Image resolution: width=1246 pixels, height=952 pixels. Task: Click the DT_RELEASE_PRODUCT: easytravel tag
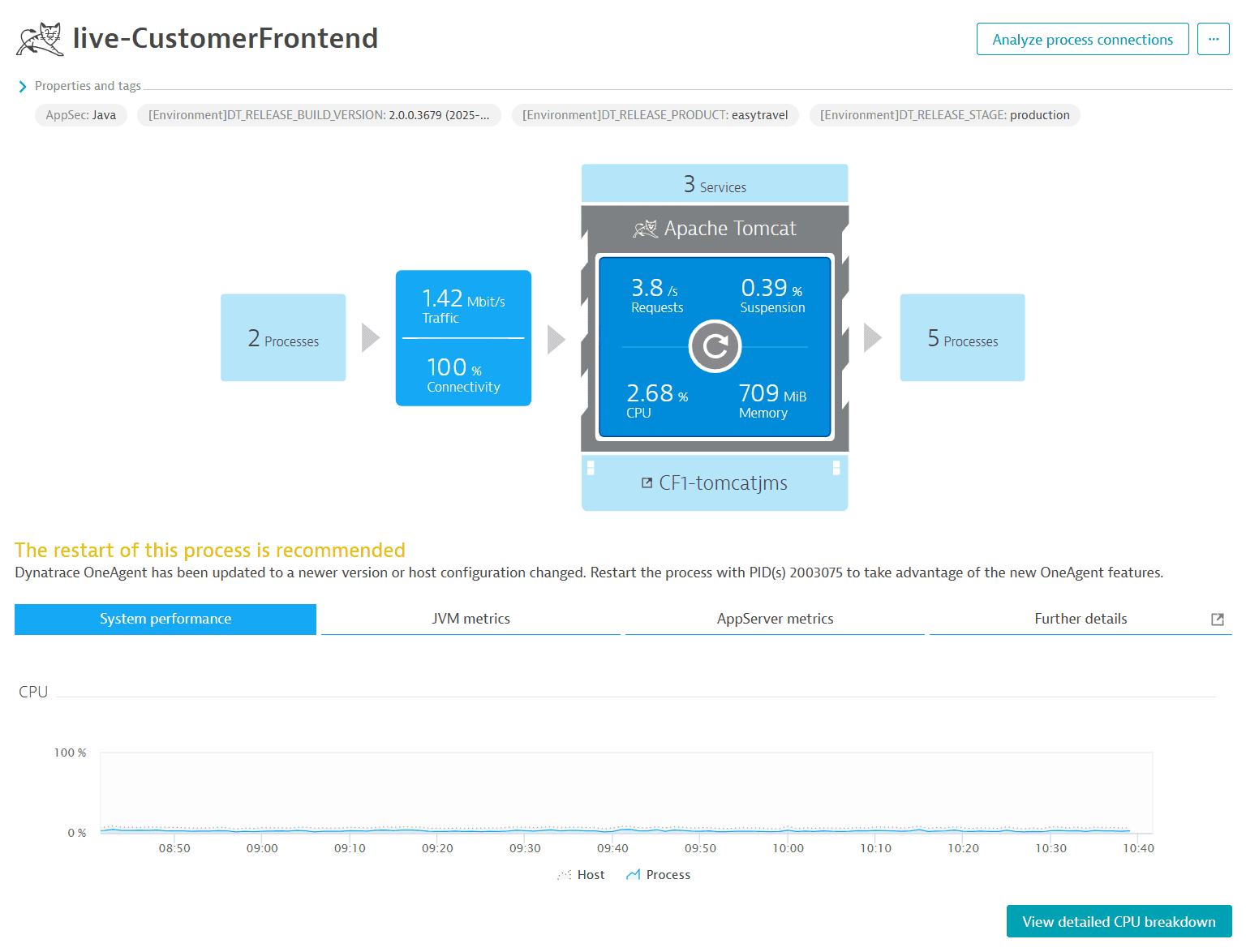click(655, 115)
